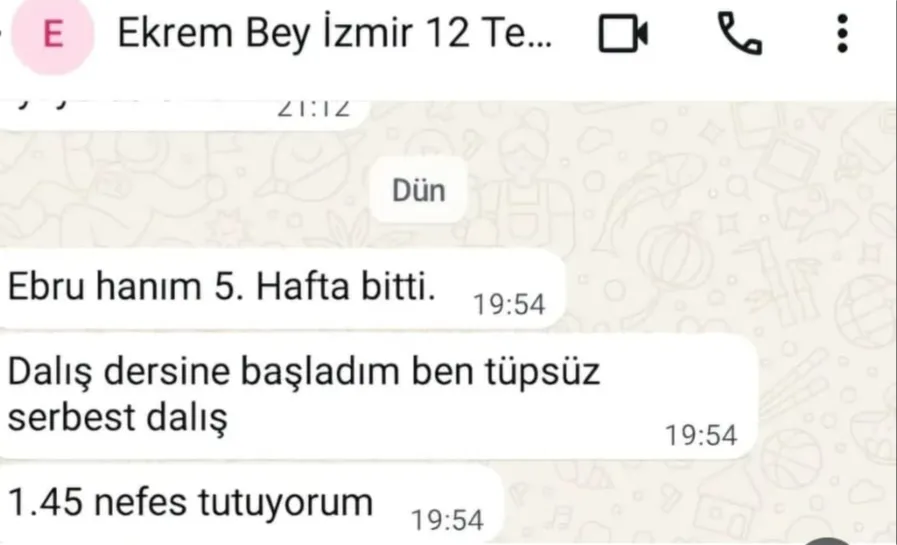The width and height of the screenshot is (897, 545).
Task: Click the 19:54 timestamp beside "Hafta bitti."
Action: coord(509,304)
